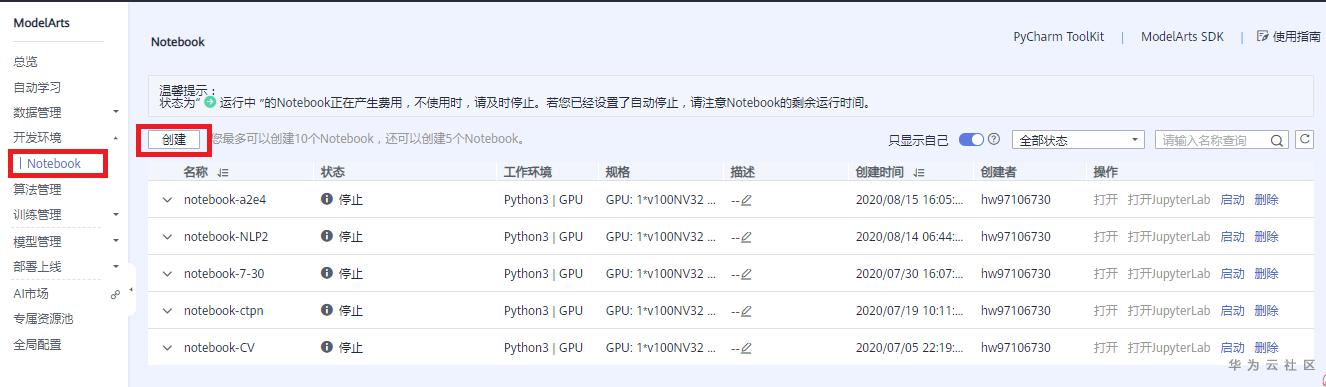
Task: Click 创建者 column header
Action: pos(999,172)
